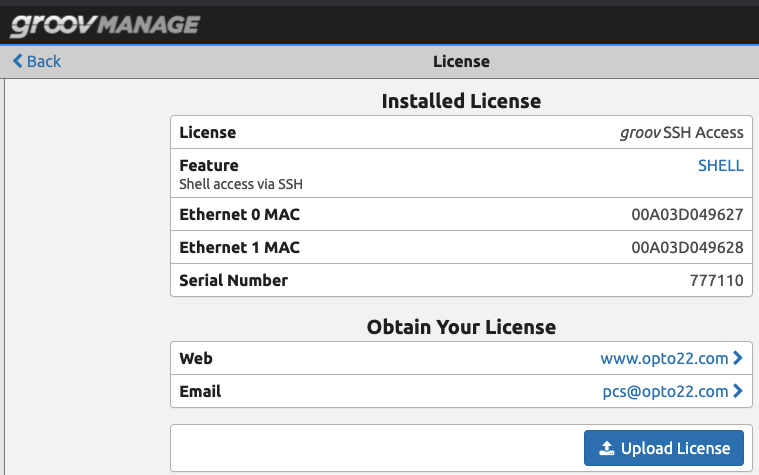Click the Ethernet 0 MAC label

(x=240, y=215)
